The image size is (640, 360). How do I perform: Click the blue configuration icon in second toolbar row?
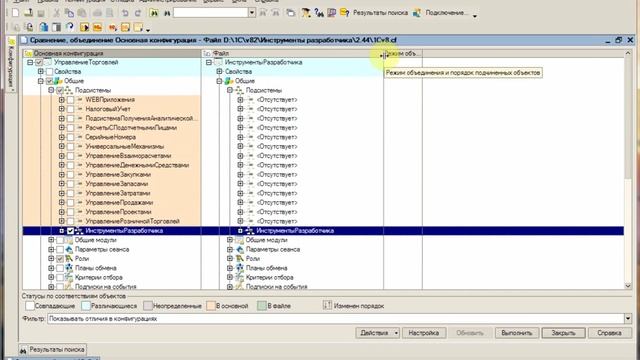[x=44, y=27]
